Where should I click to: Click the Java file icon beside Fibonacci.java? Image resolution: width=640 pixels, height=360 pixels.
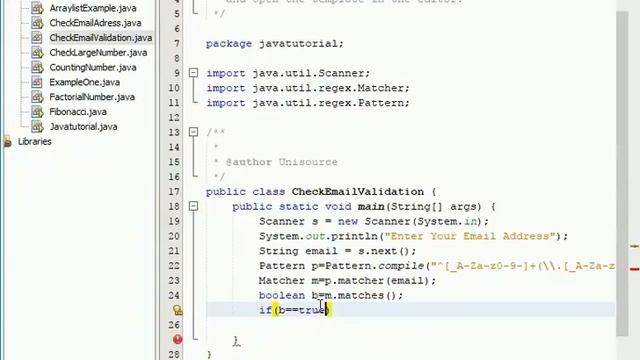click(x=37, y=111)
